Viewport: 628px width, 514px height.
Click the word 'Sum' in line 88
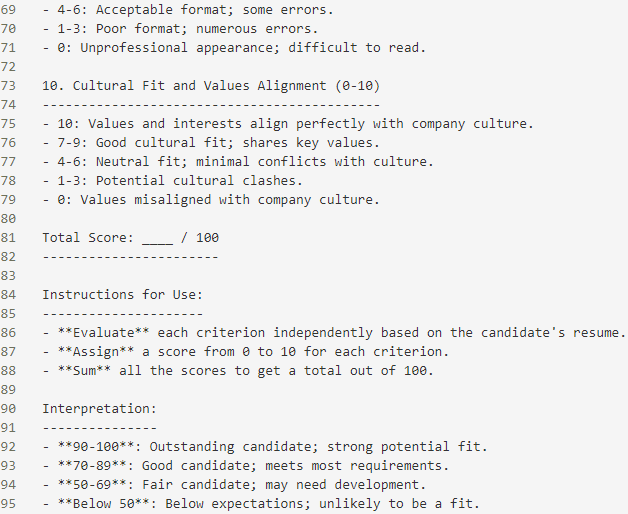(x=84, y=371)
